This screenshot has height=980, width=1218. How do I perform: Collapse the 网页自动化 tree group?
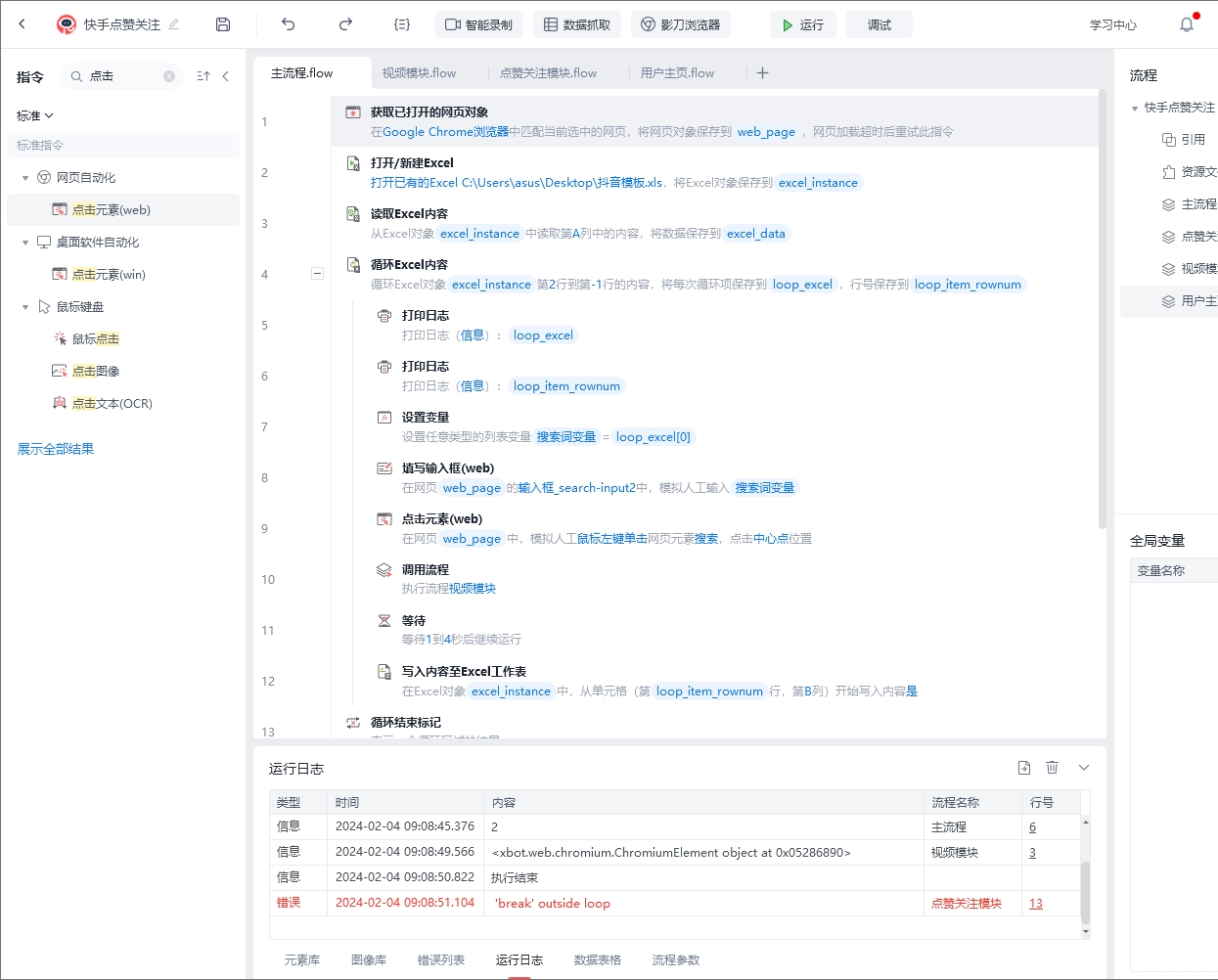click(25, 178)
